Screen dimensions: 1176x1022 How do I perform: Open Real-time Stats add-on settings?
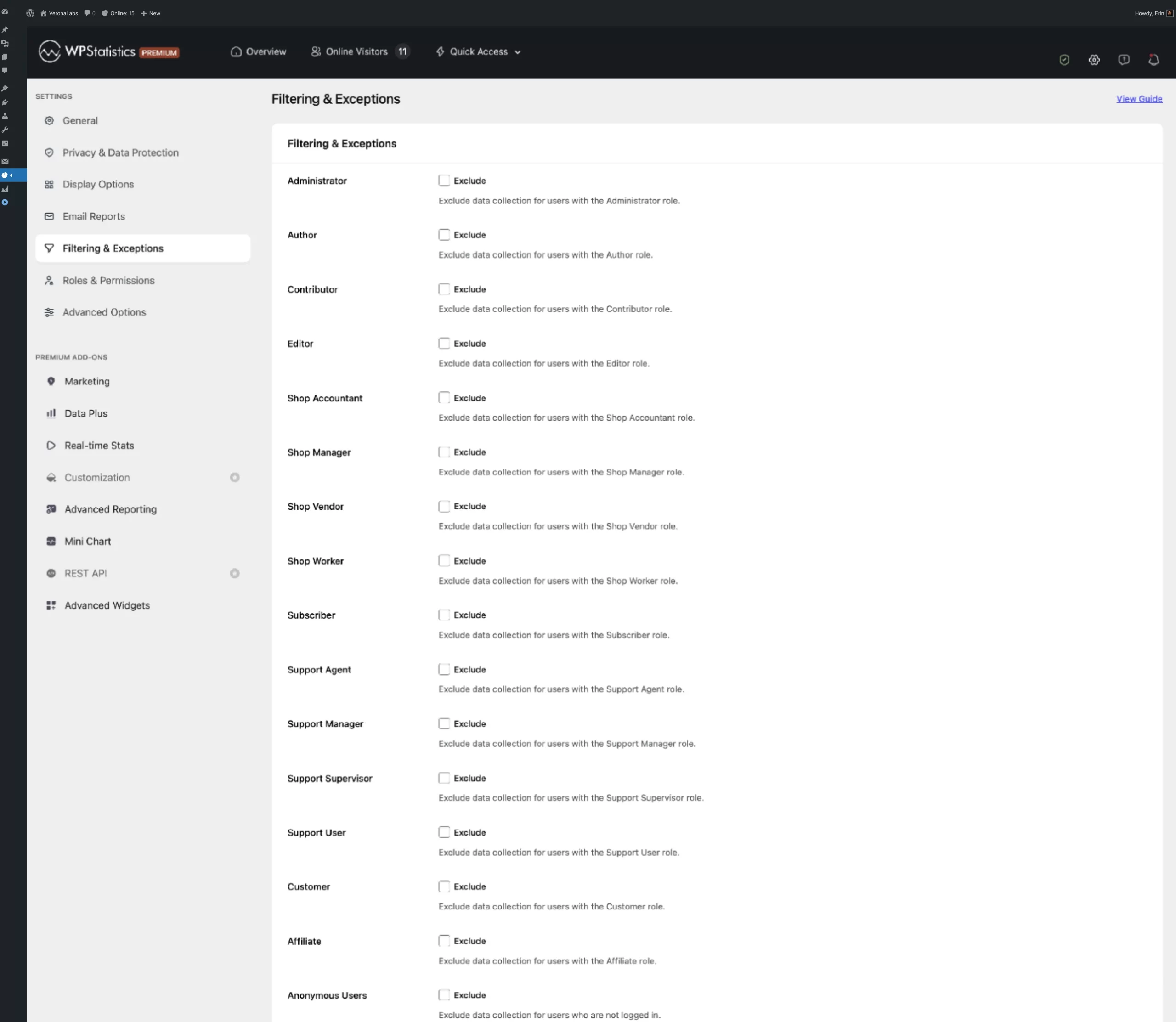[x=142, y=446]
